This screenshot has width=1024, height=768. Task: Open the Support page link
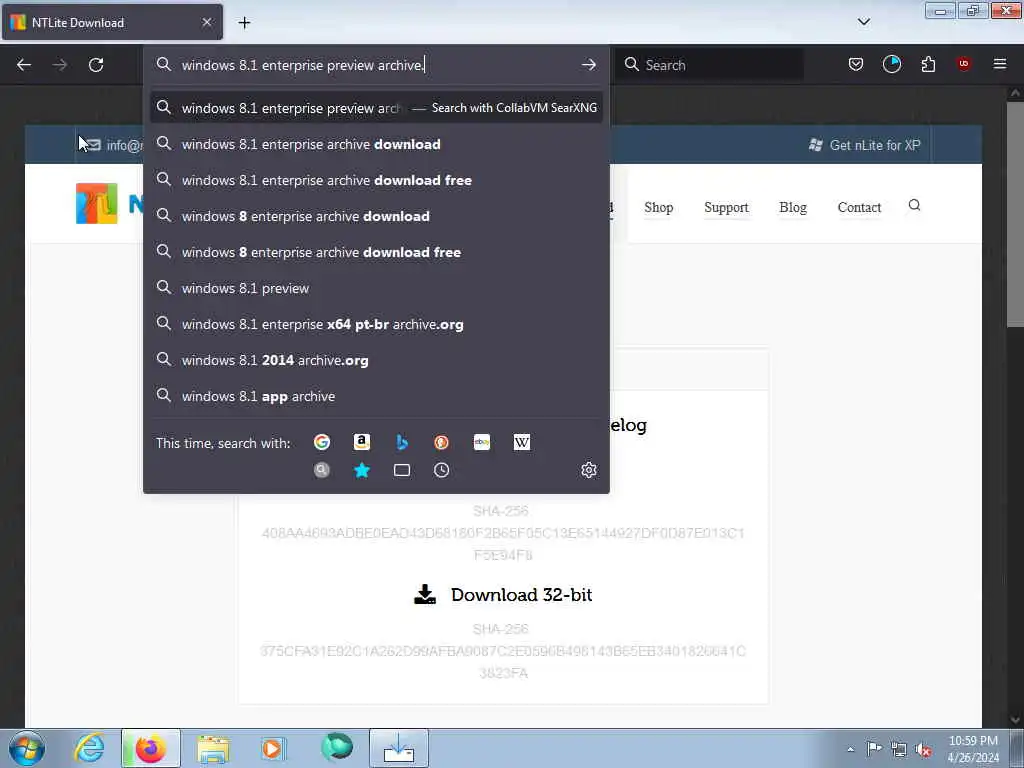click(726, 207)
